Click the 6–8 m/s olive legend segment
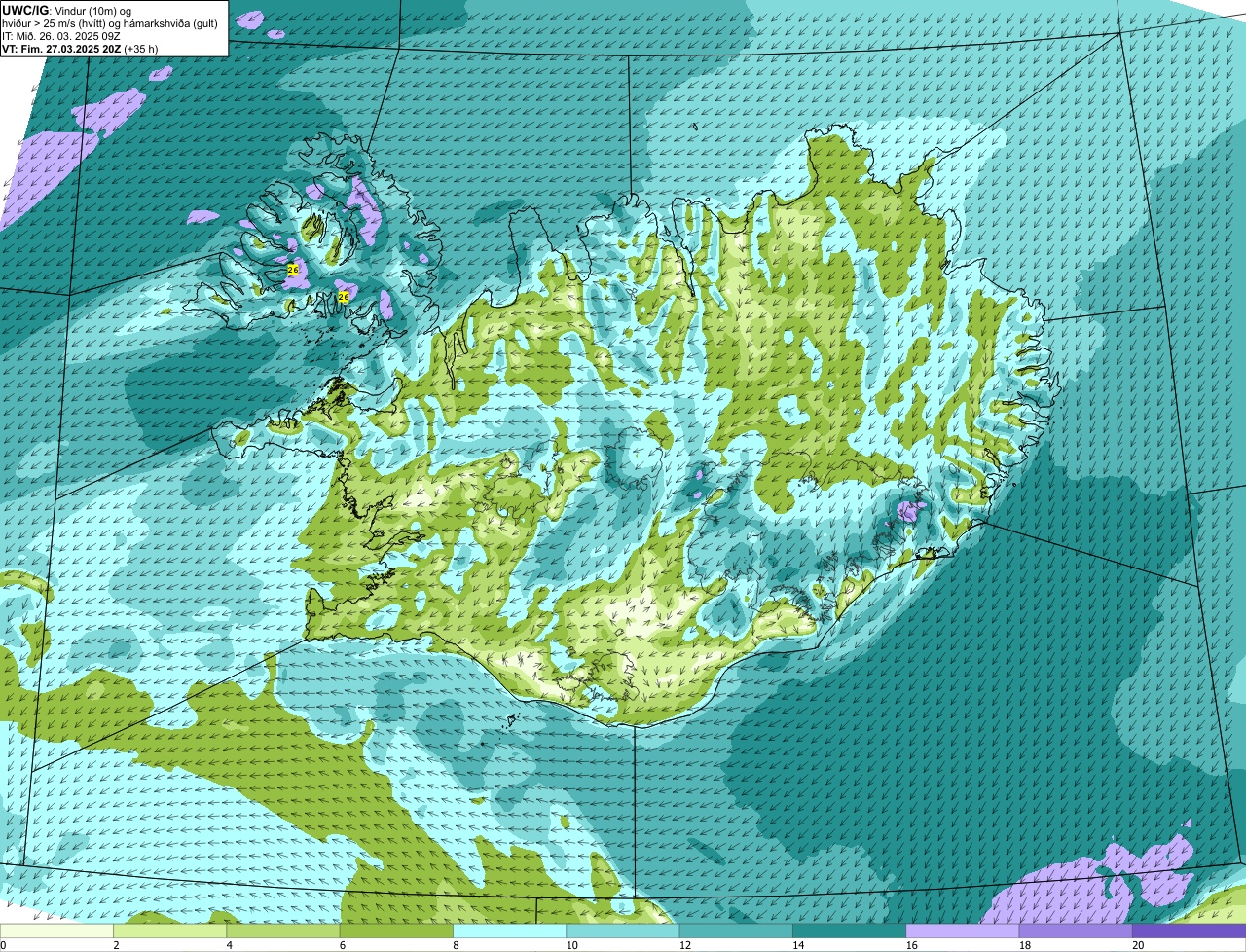The width and height of the screenshot is (1246, 952). [x=397, y=931]
